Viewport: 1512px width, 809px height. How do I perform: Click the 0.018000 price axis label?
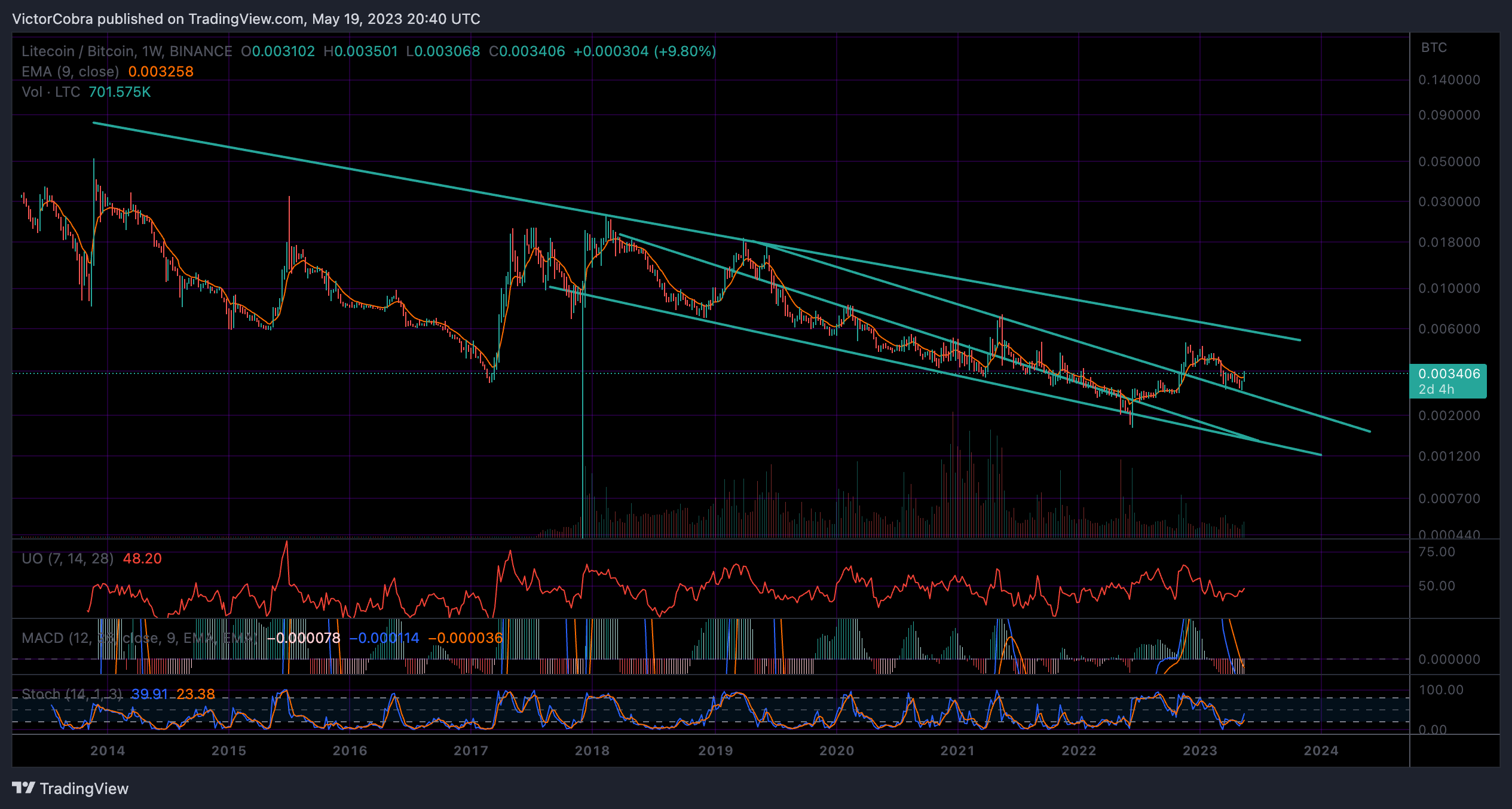coord(1449,243)
